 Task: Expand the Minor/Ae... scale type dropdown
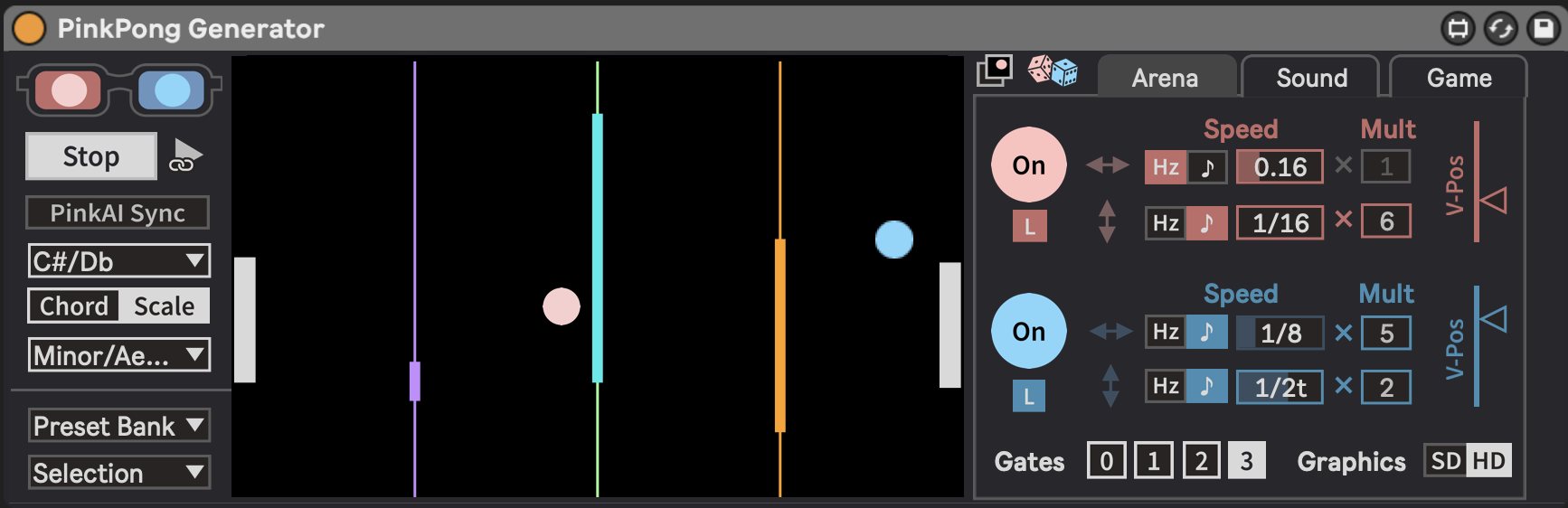(x=118, y=355)
